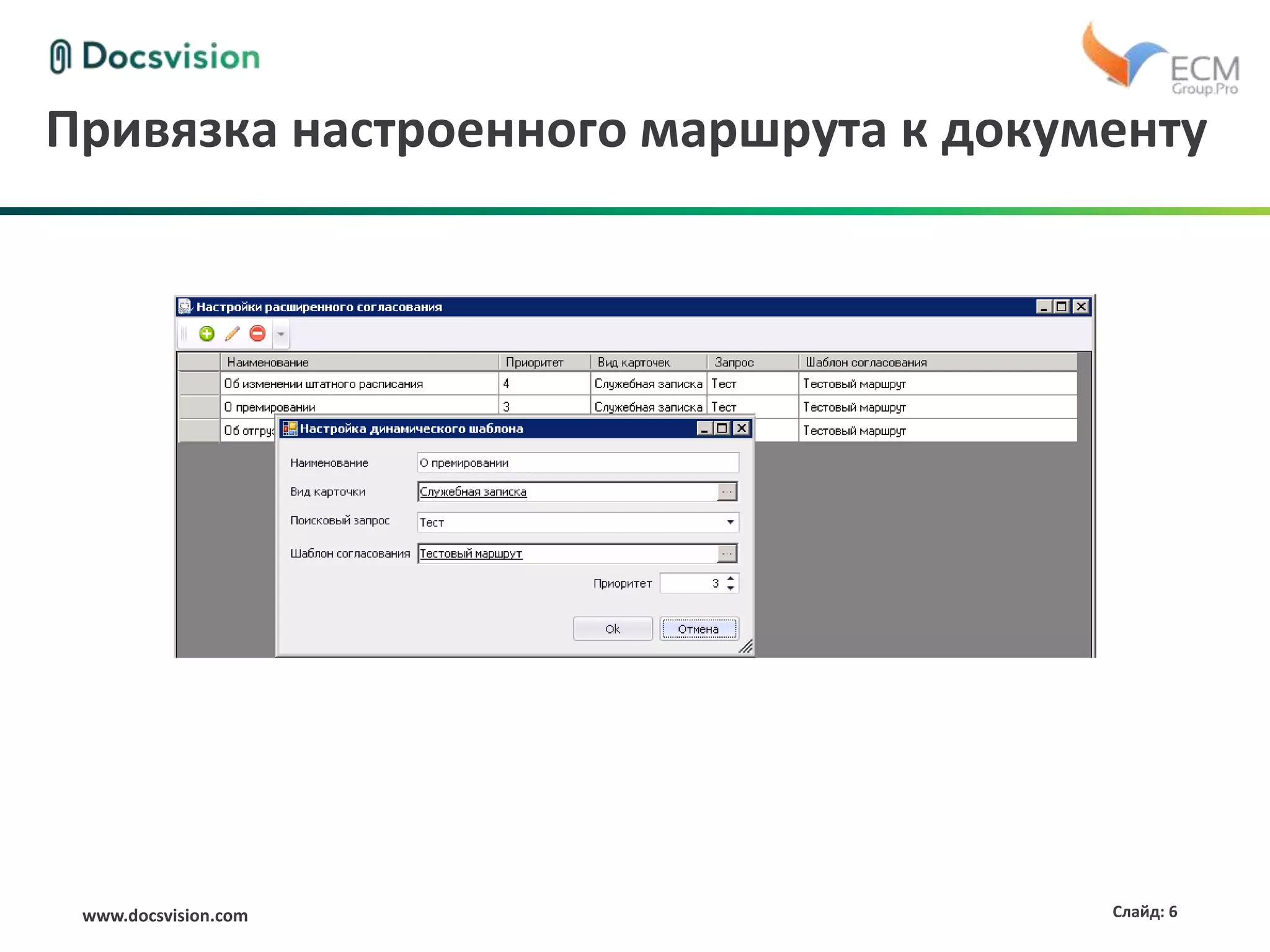Open card type browse button for Служебная записка
Image resolution: width=1270 pixels, height=952 pixels.
point(727,492)
